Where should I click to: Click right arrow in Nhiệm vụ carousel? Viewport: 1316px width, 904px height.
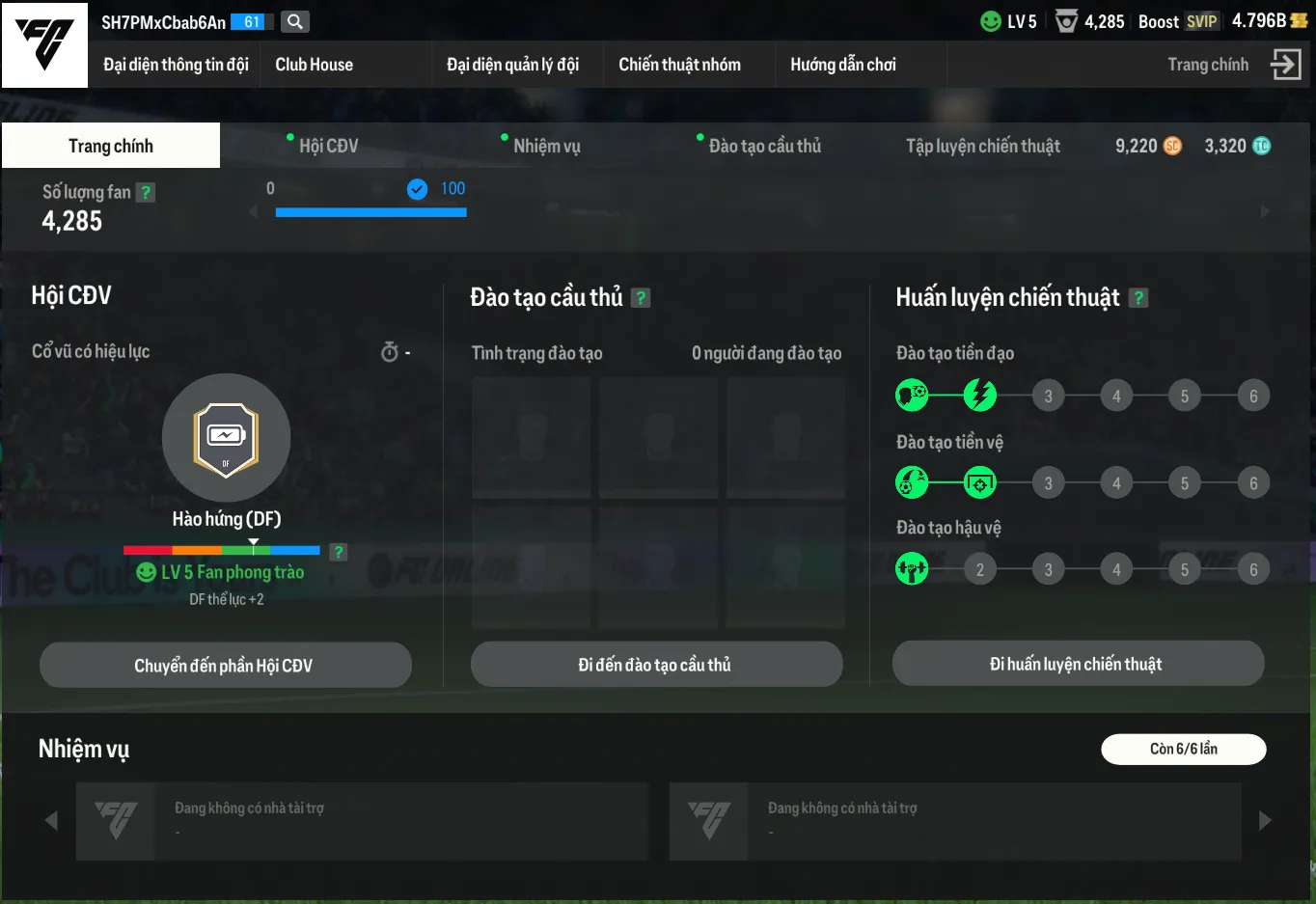pyautogui.click(x=1265, y=821)
